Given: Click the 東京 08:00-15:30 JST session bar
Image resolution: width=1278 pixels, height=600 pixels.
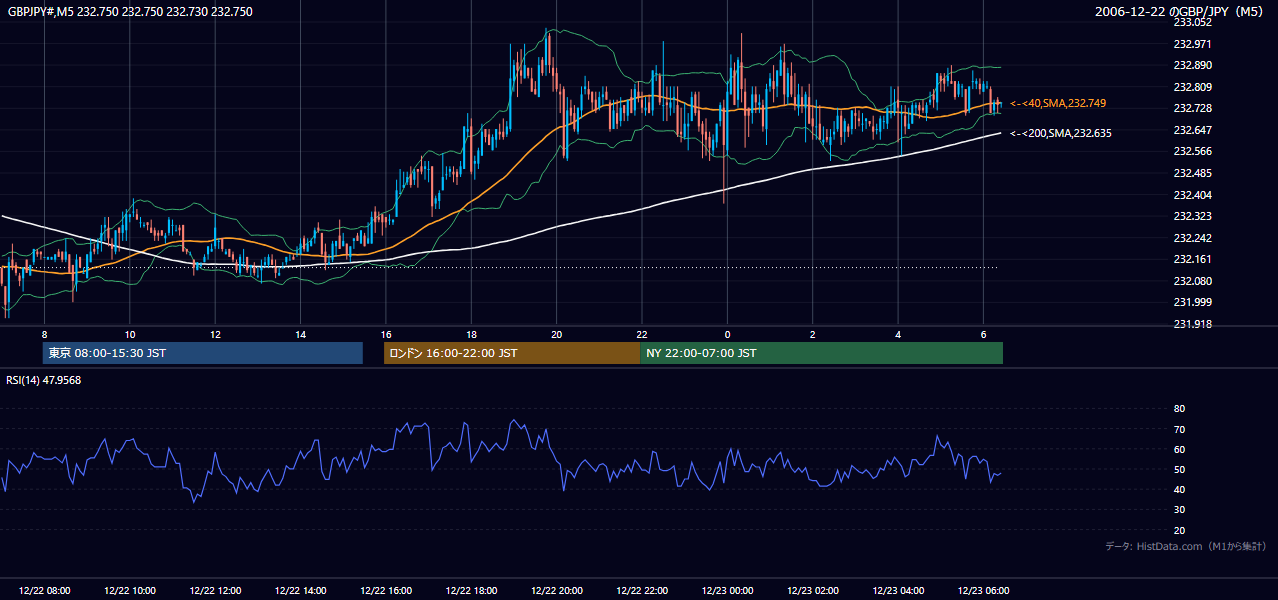Looking at the screenshot, I should coord(203,353).
